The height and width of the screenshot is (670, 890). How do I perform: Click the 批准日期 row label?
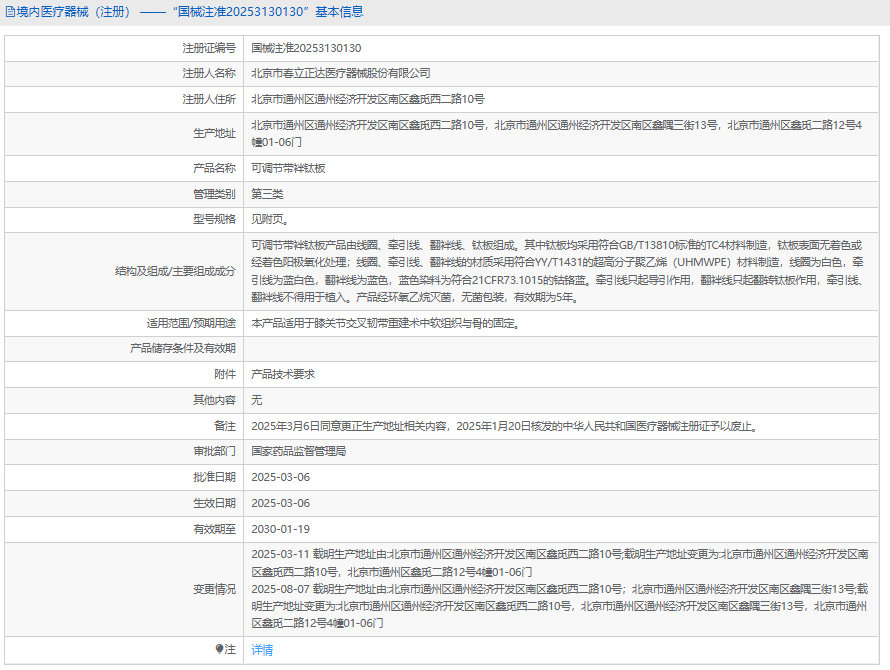[x=214, y=478]
